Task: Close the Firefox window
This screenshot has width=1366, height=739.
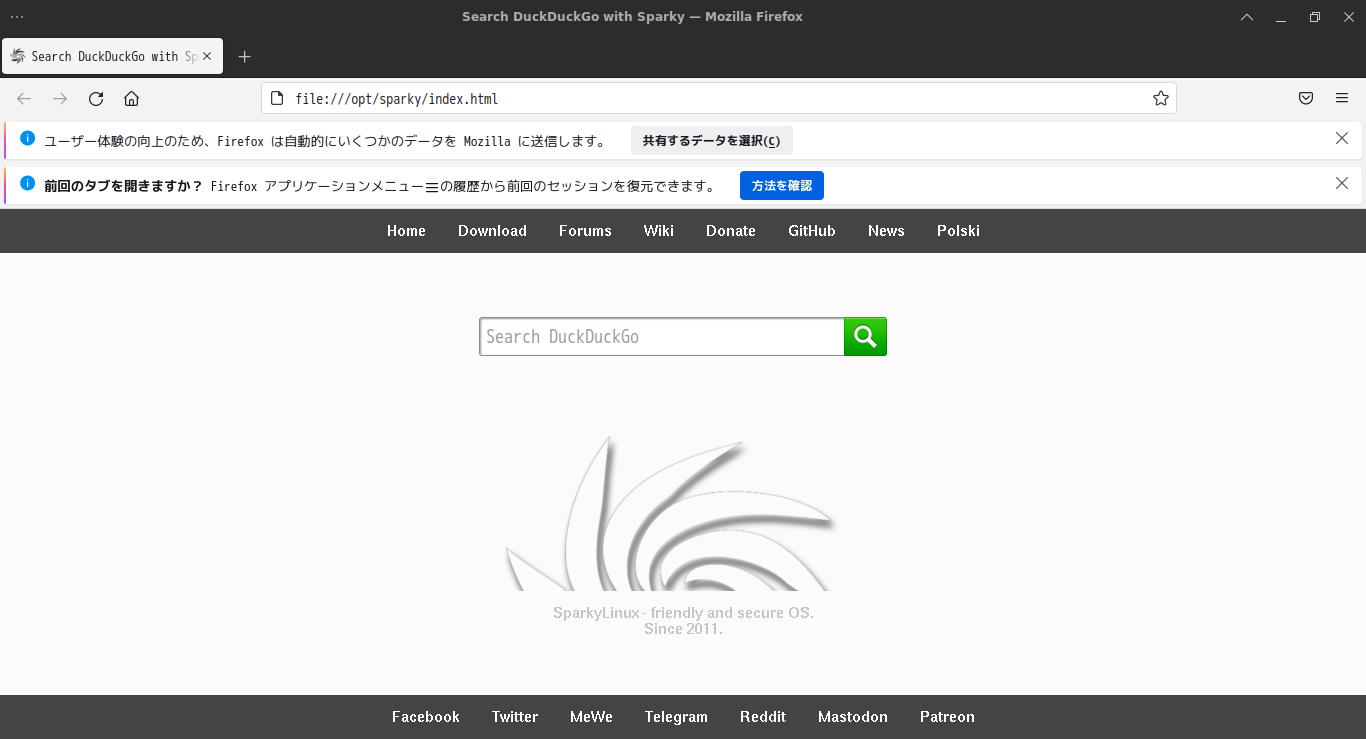Action: pos(1348,17)
